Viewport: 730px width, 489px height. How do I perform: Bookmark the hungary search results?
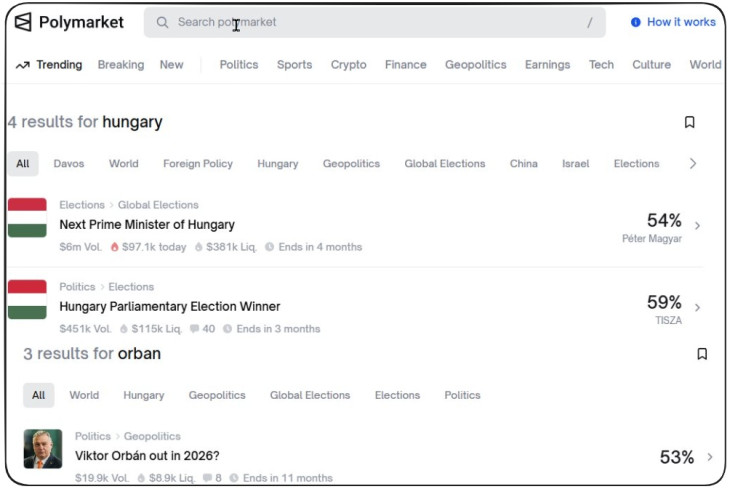click(689, 122)
